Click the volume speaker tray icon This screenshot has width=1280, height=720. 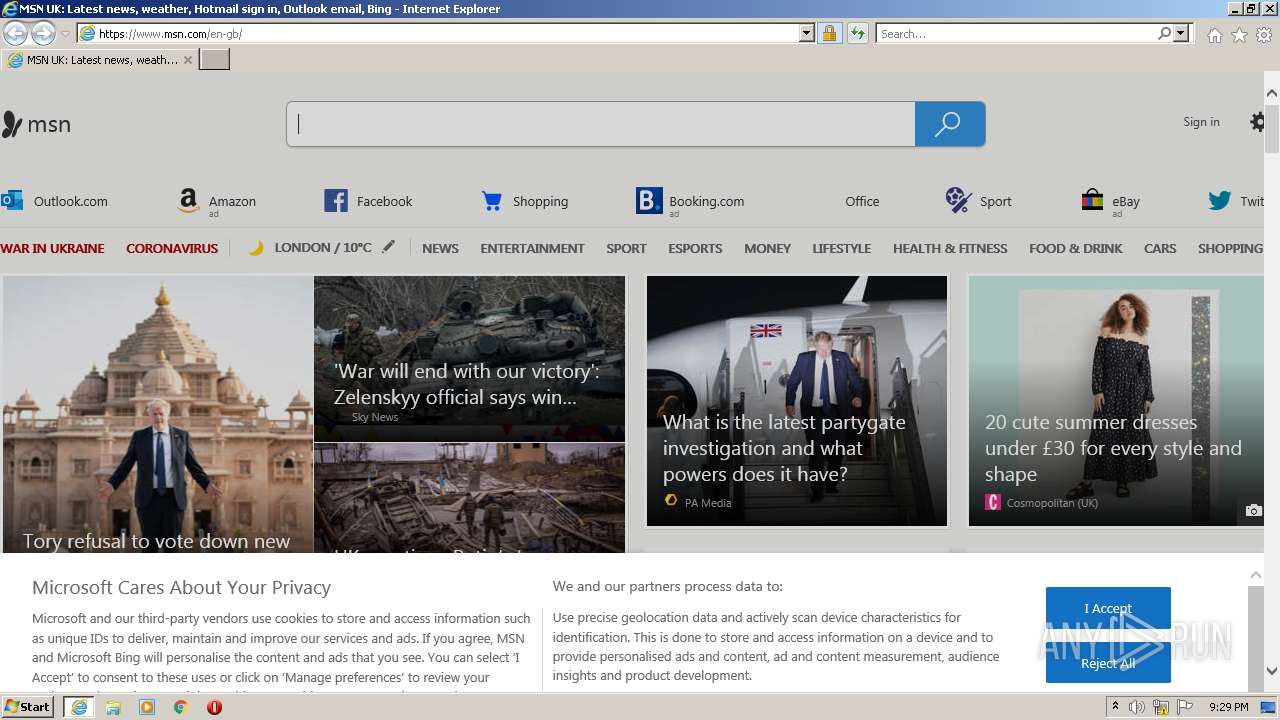[x=1137, y=707]
